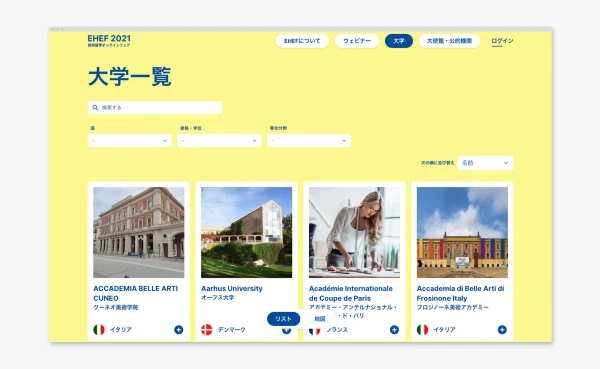Viewport: 600px width, 369px height.
Task: Click the plus icon on Accademia di Belle Arti di Frosinone card
Action: (x=502, y=330)
